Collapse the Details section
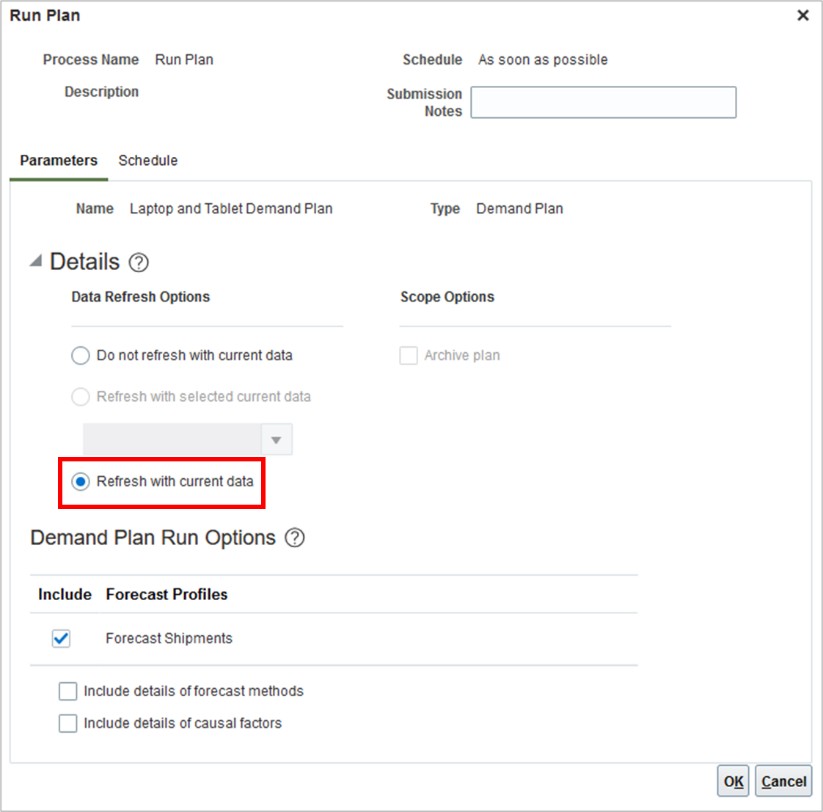Screen dimensions: 823x812 point(33,262)
